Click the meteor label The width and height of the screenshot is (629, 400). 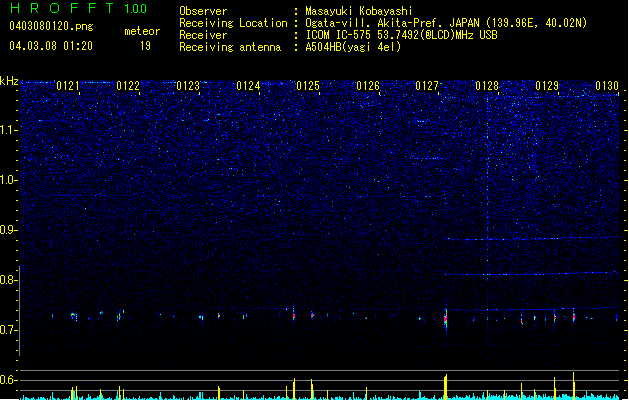[x=142, y=31]
